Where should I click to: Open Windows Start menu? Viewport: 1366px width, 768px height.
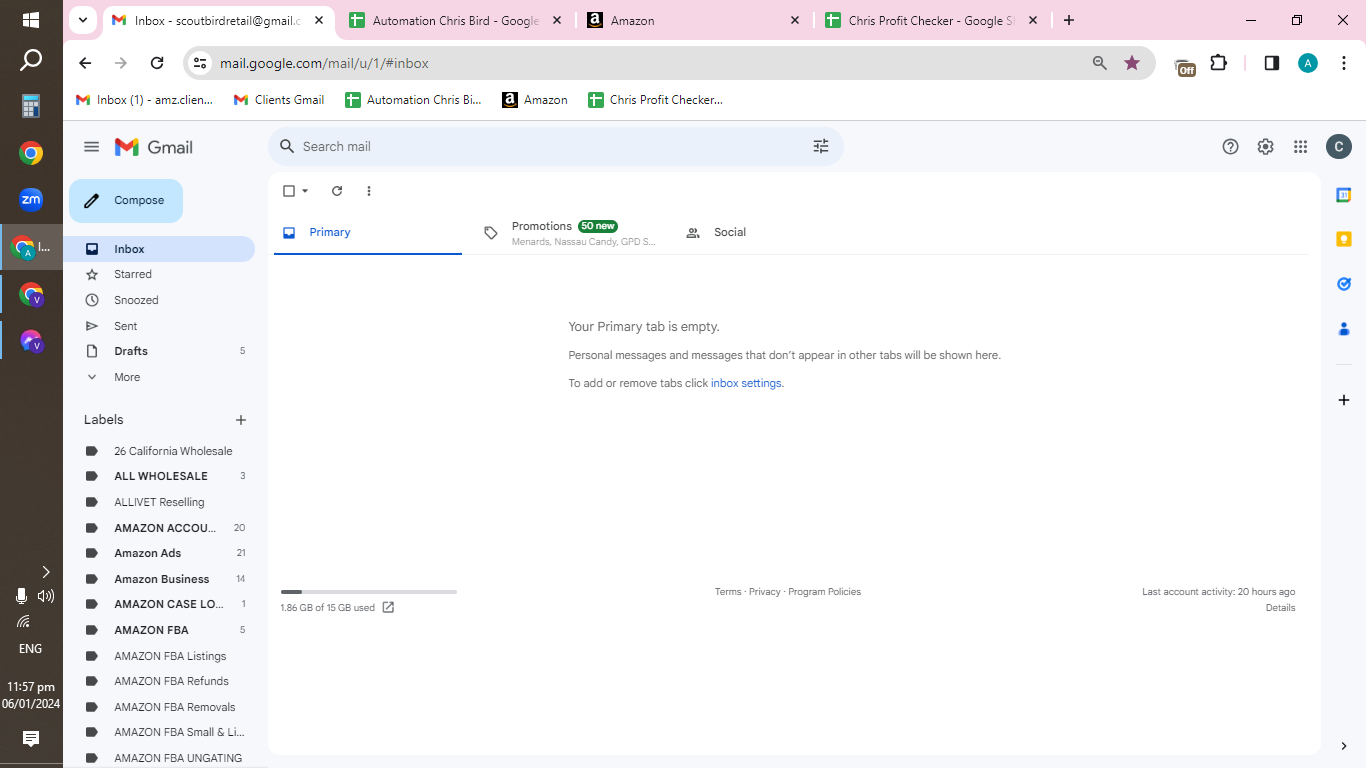click(x=31, y=20)
